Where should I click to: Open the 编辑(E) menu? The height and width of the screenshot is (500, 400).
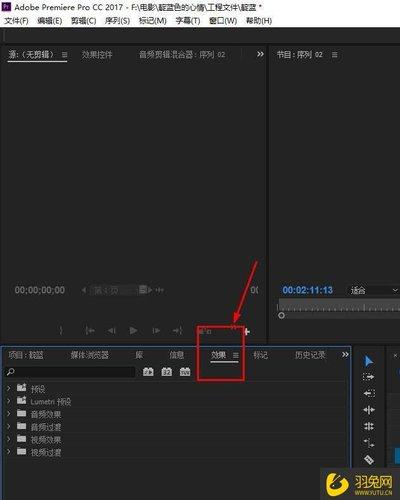(x=49, y=21)
